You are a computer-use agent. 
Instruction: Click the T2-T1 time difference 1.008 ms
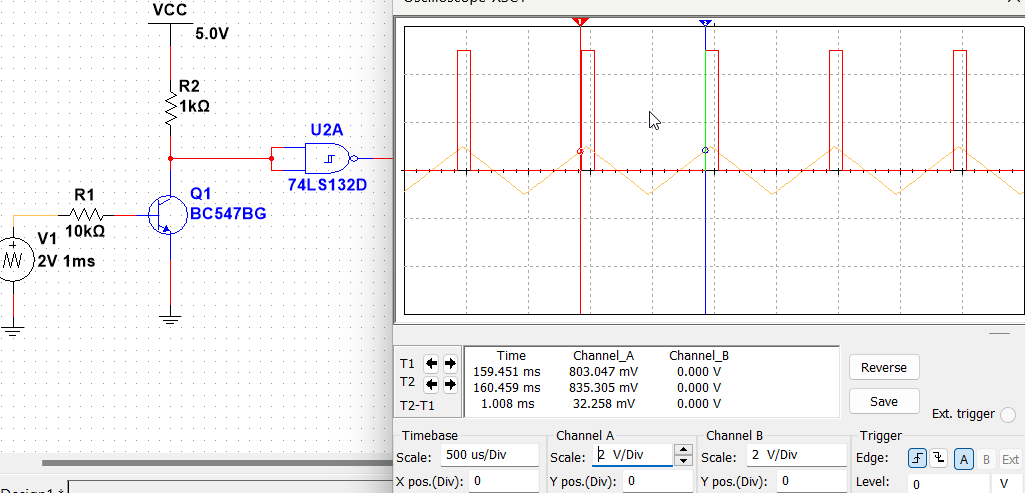click(507, 404)
